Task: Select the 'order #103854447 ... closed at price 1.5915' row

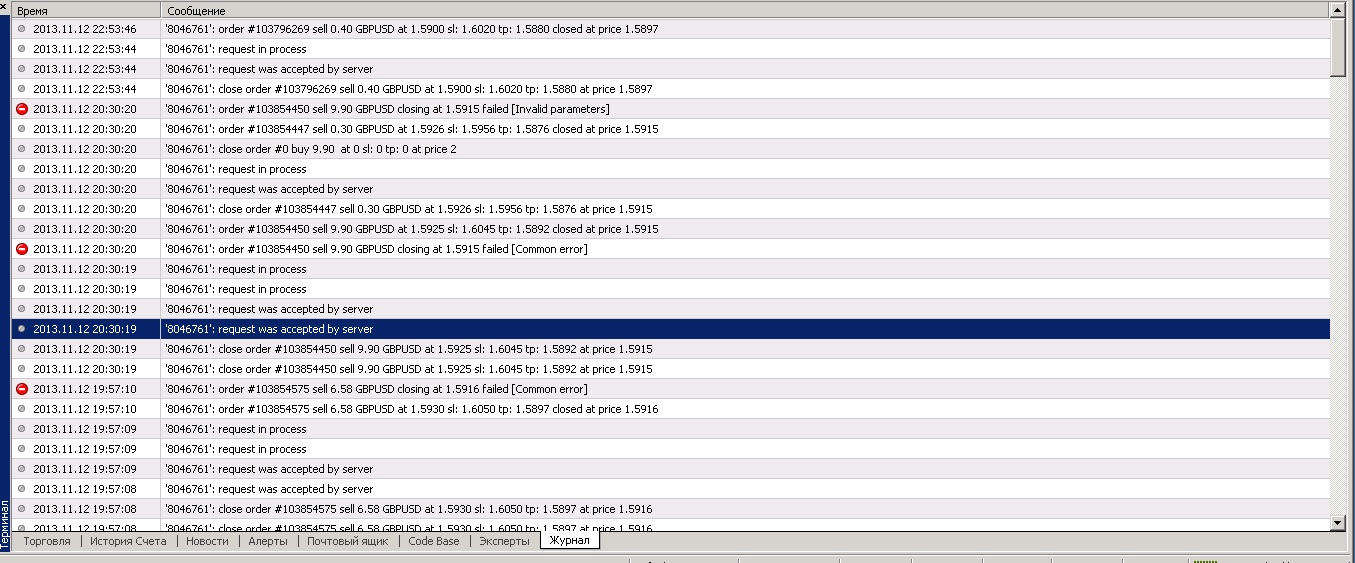Action: pyautogui.click(x=671, y=129)
